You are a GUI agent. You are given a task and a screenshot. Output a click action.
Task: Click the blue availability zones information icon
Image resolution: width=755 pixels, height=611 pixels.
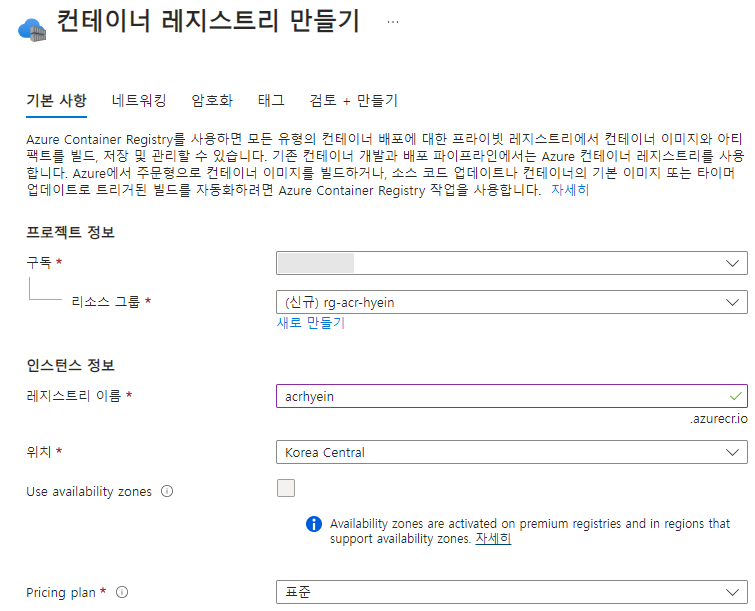tap(314, 524)
